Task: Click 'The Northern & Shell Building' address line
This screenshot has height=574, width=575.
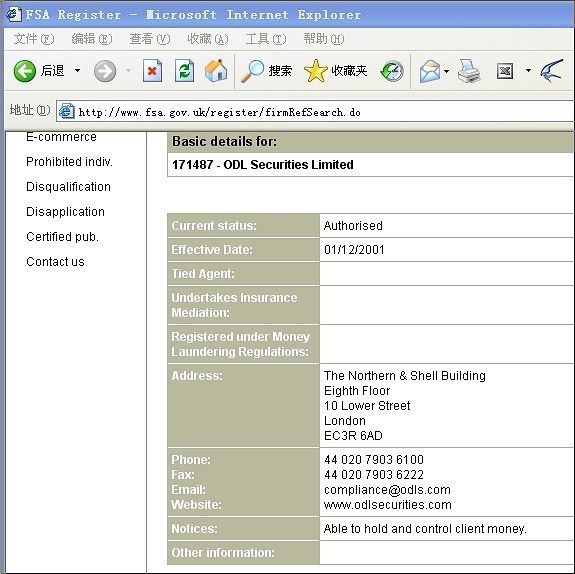Action: [404, 376]
